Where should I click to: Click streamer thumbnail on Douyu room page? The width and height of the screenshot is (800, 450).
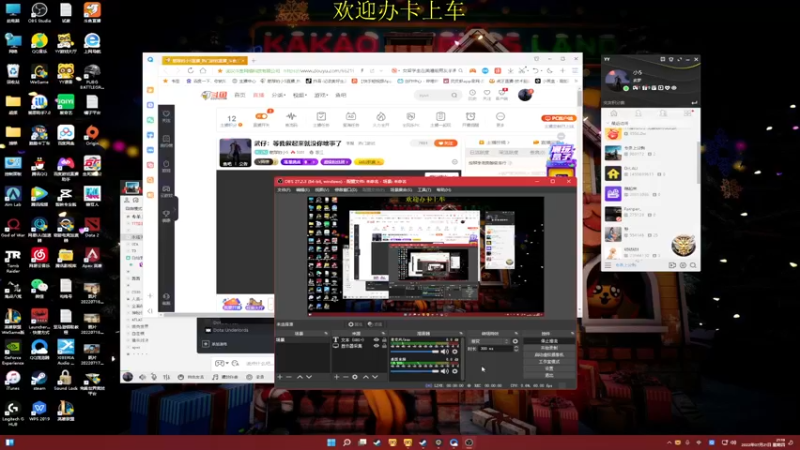pyautogui.click(x=235, y=153)
